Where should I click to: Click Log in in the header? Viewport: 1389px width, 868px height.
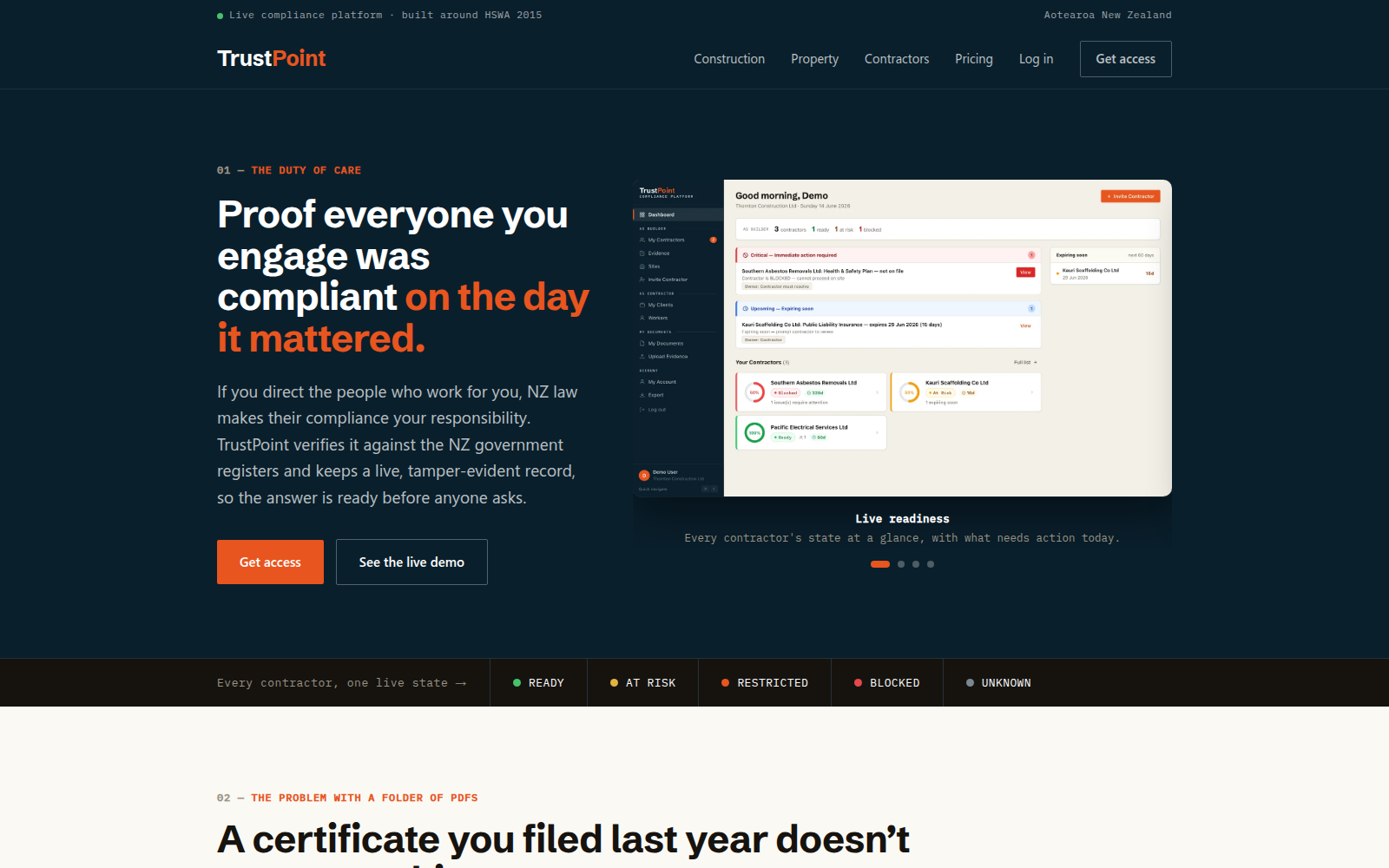coord(1036,59)
